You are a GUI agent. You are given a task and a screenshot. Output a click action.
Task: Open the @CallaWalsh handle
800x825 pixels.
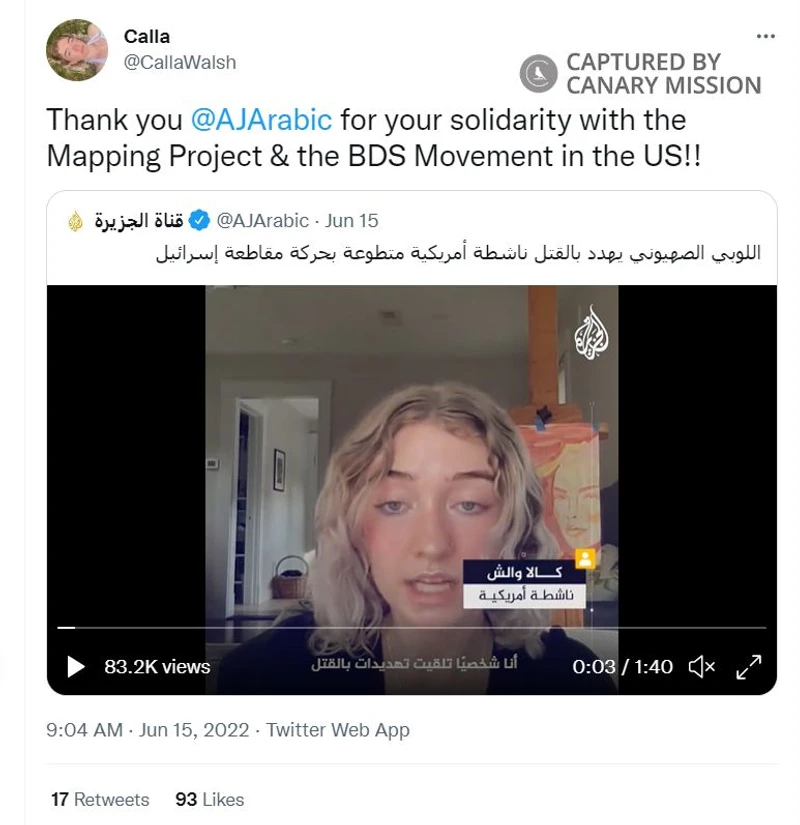(x=180, y=62)
